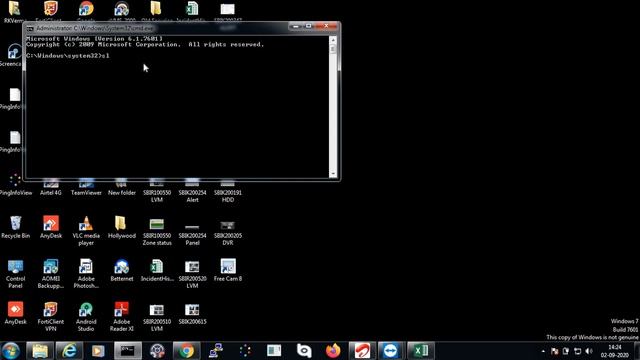Open the Command Prompt title bar system icon
The height and width of the screenshot is (360, 640).
click(x=30, y=28)
